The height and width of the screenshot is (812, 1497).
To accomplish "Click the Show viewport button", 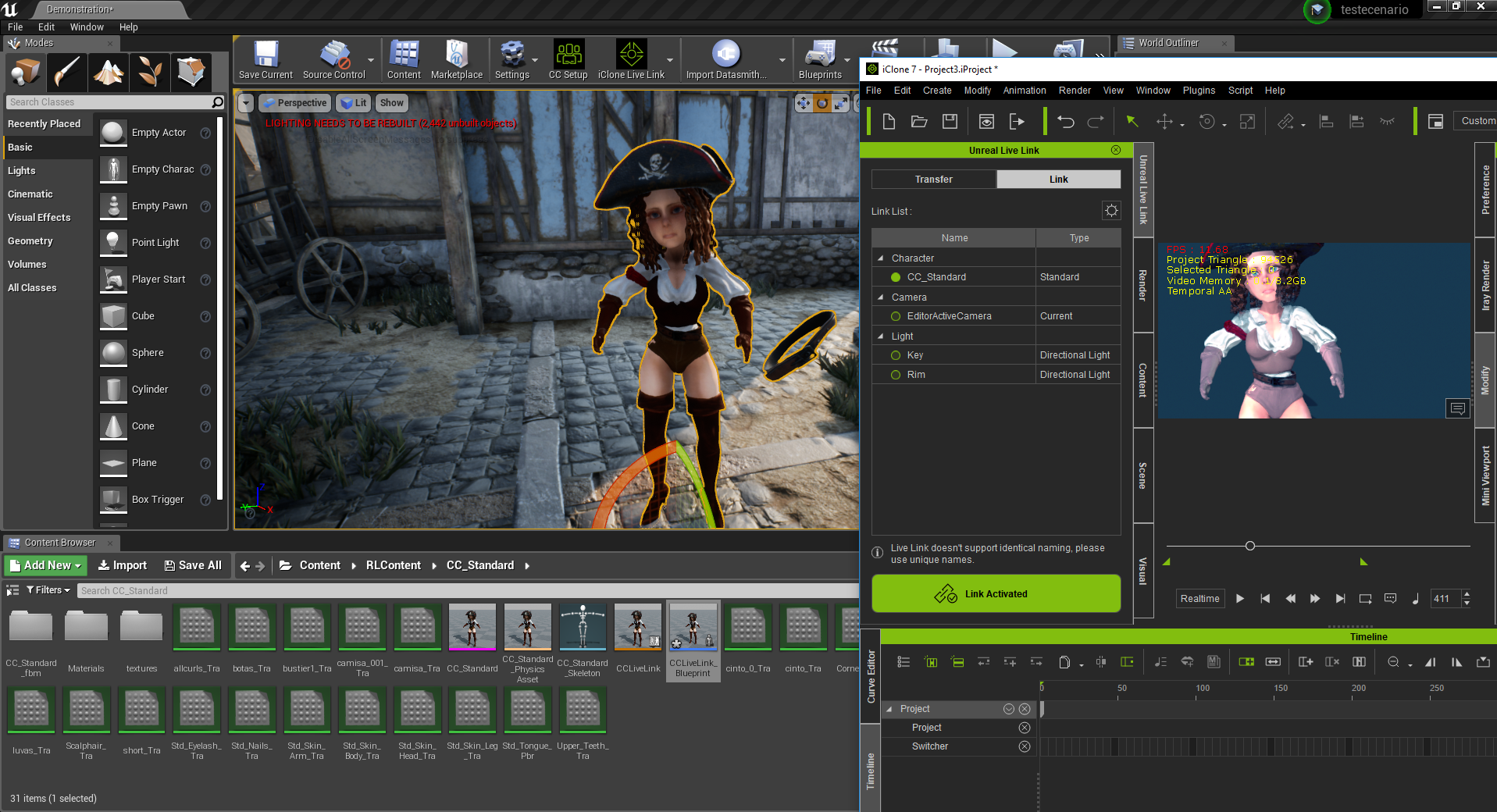I will tap(392, 103).
